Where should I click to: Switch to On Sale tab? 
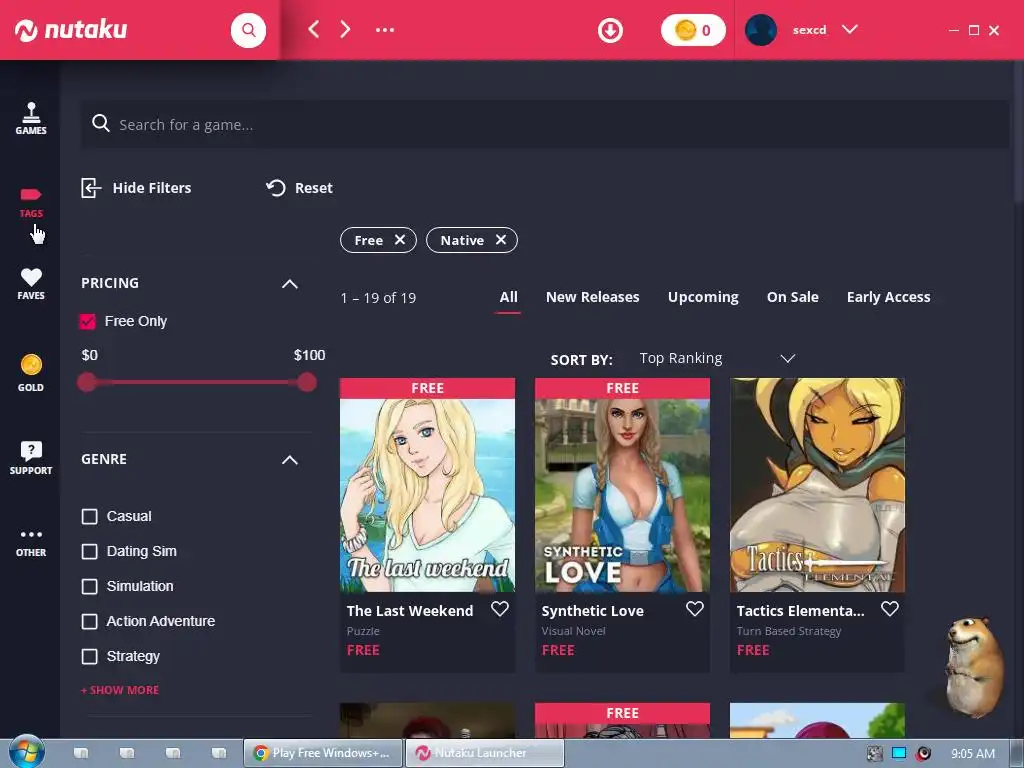[x=792, y=297]
